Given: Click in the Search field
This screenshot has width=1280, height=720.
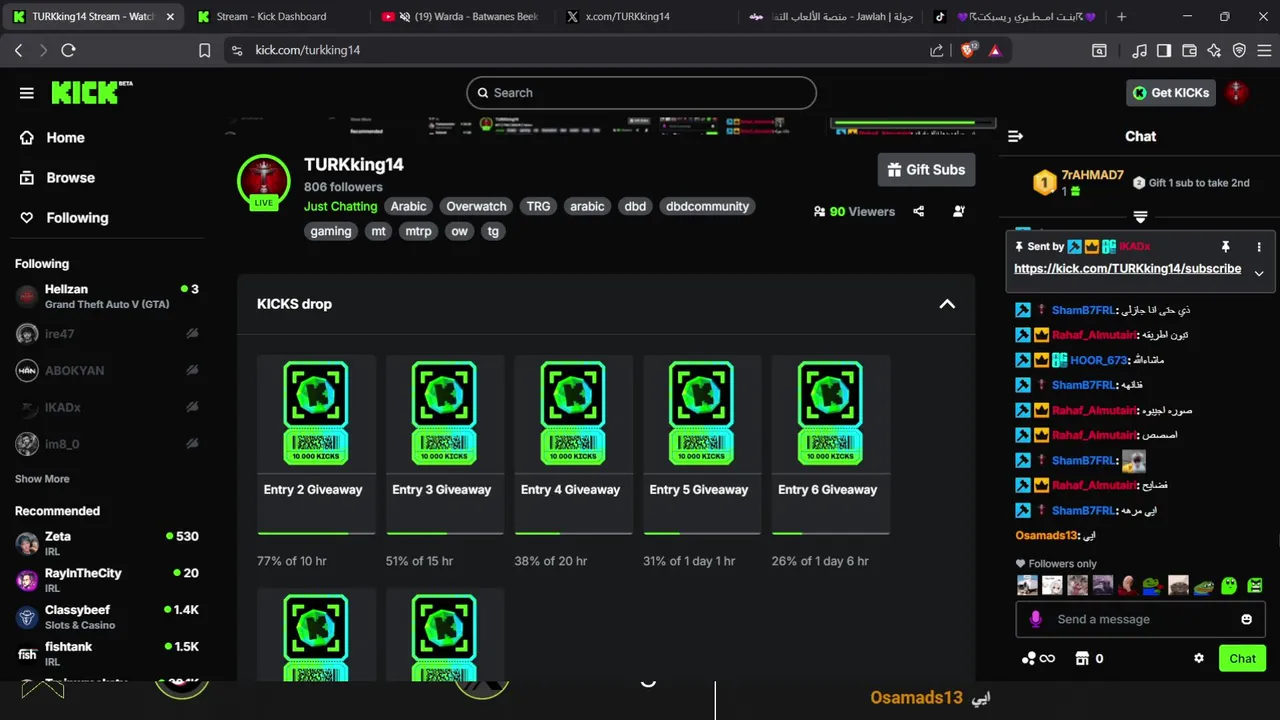Looking at the screenshot, I should click(641, 93).
